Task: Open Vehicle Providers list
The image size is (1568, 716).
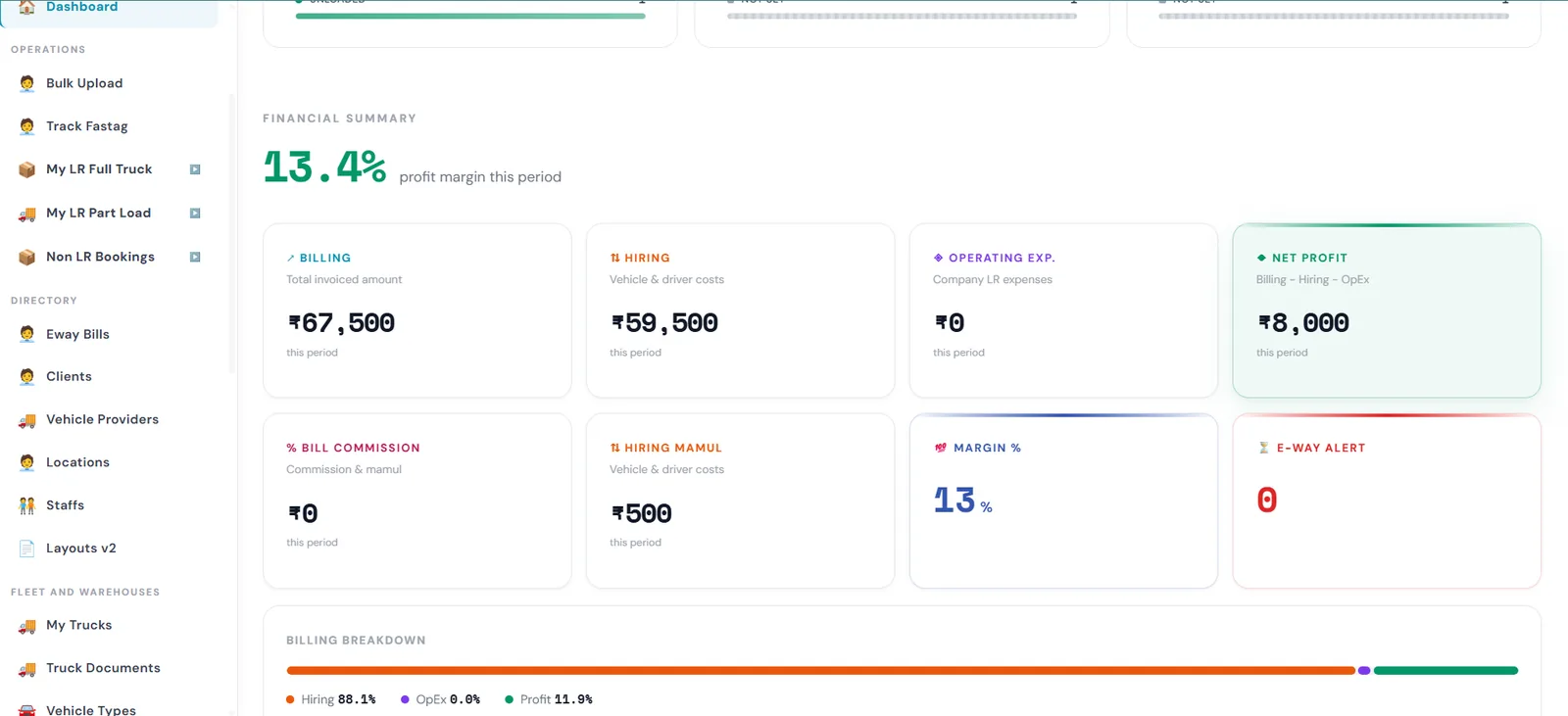Action: 102,419
